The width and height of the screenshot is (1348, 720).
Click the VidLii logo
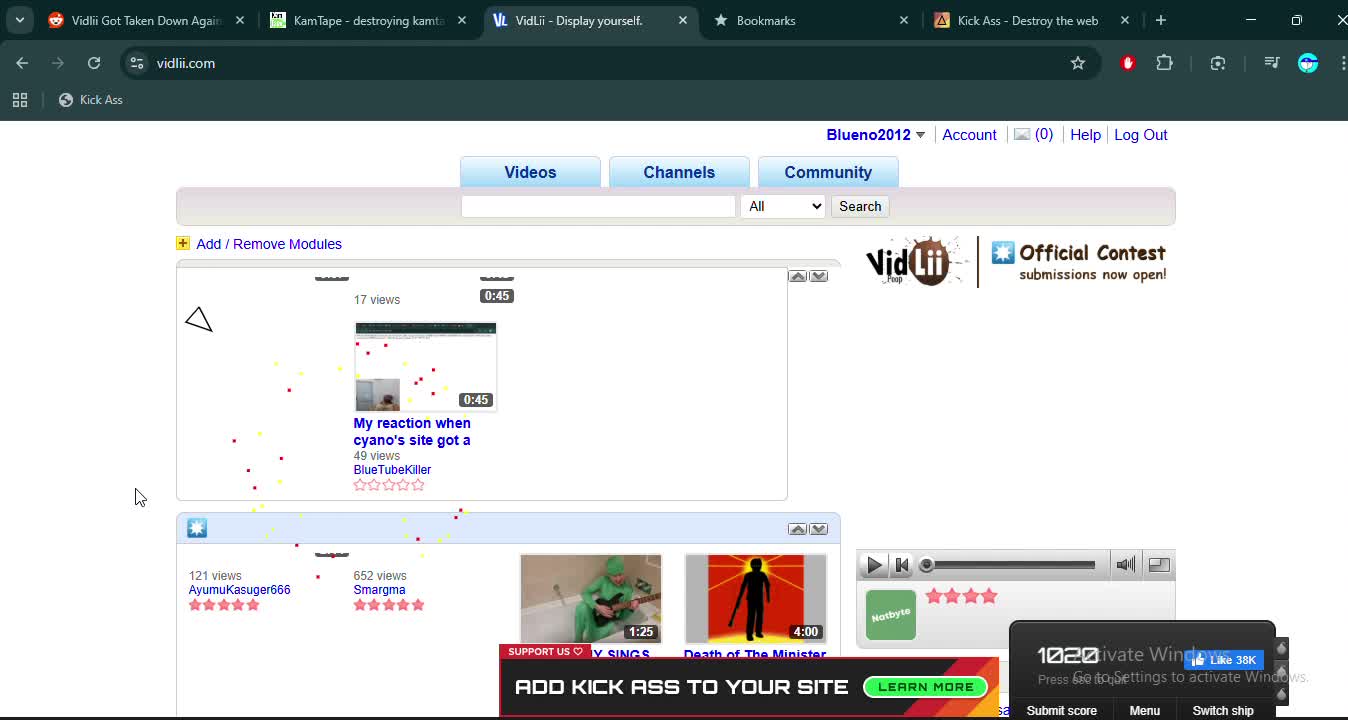pos(910,261)
